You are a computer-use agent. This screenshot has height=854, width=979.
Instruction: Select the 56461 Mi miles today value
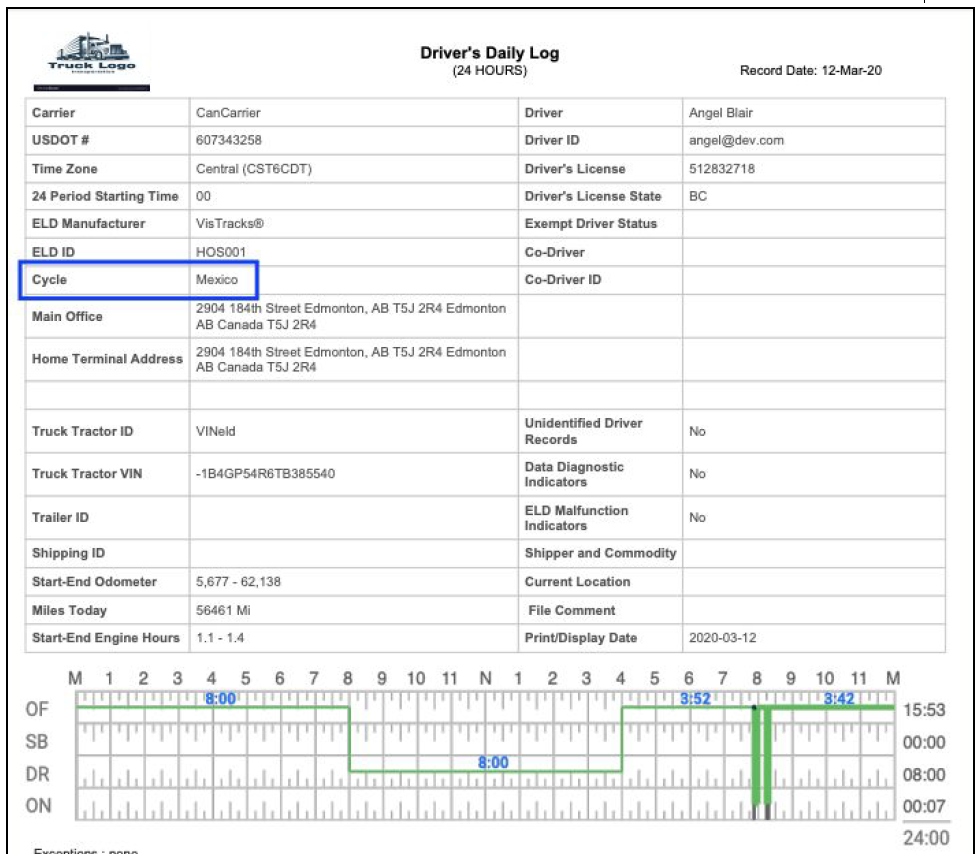[221, 610]
